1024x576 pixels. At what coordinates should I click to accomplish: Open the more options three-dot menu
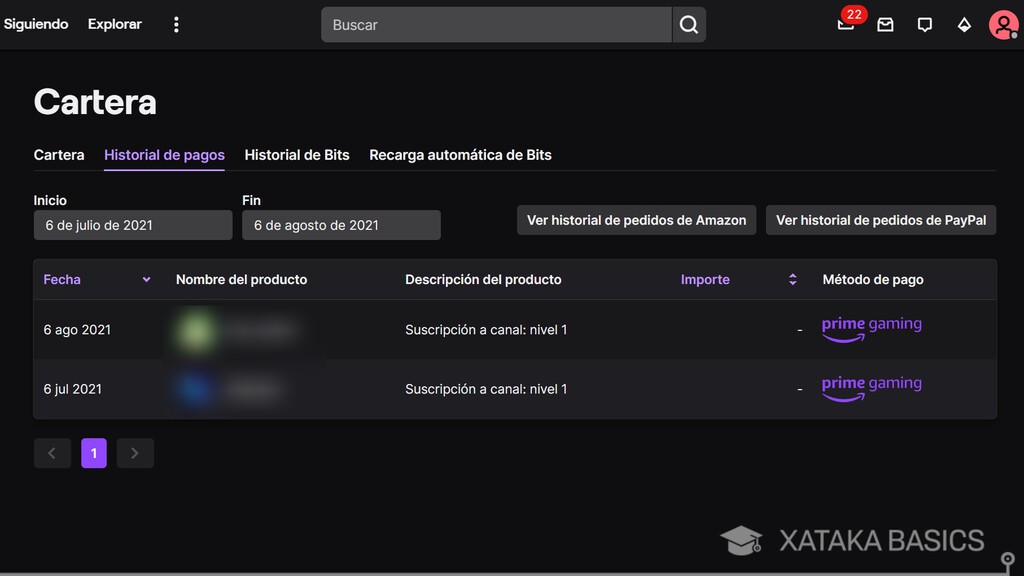pyautogui.click(x=176, y=24)
